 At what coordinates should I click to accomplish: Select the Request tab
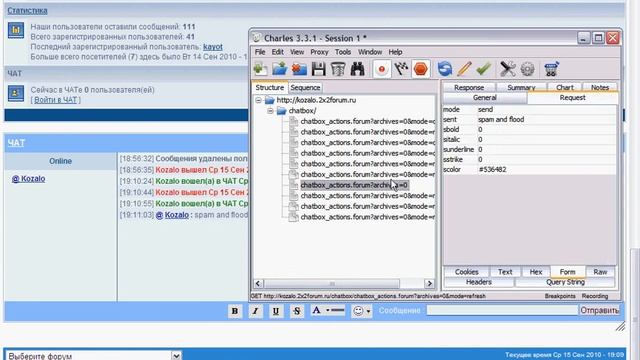coord(572,98)
